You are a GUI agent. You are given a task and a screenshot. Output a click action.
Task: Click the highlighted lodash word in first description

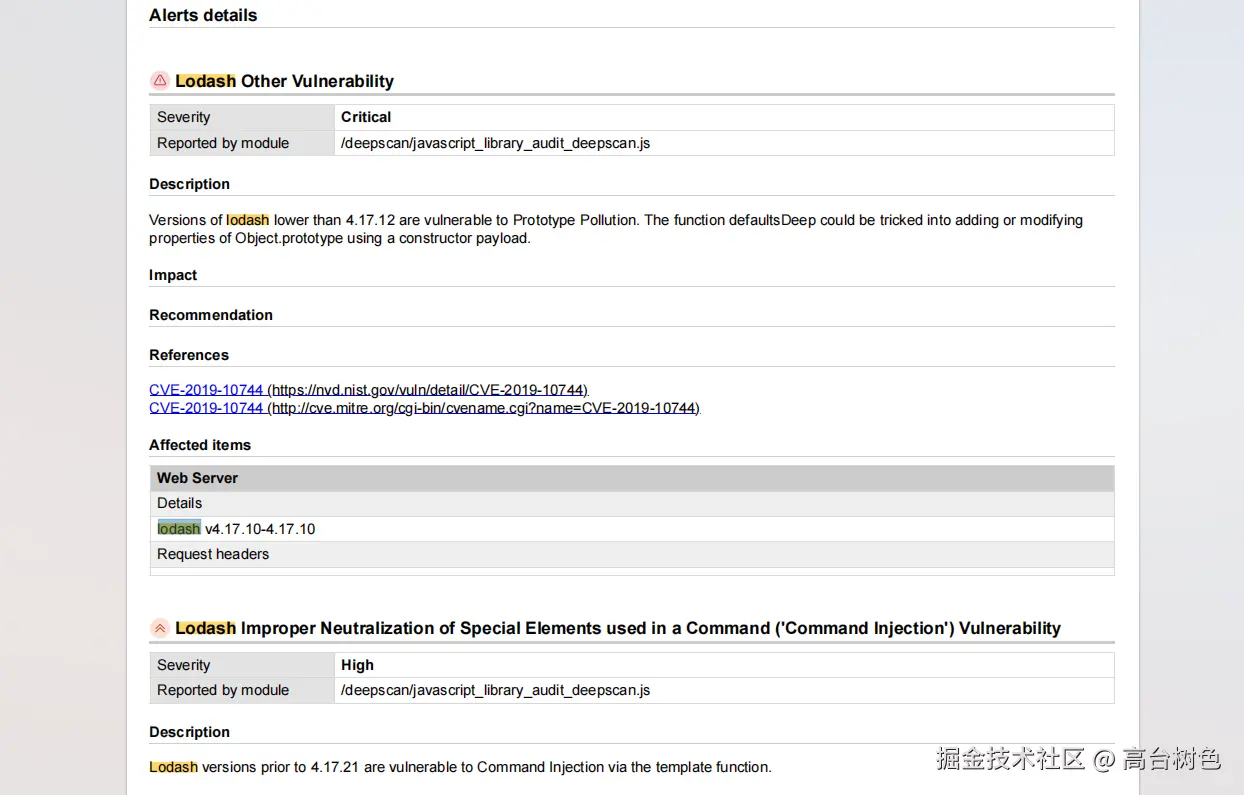[x=248, y=220]
